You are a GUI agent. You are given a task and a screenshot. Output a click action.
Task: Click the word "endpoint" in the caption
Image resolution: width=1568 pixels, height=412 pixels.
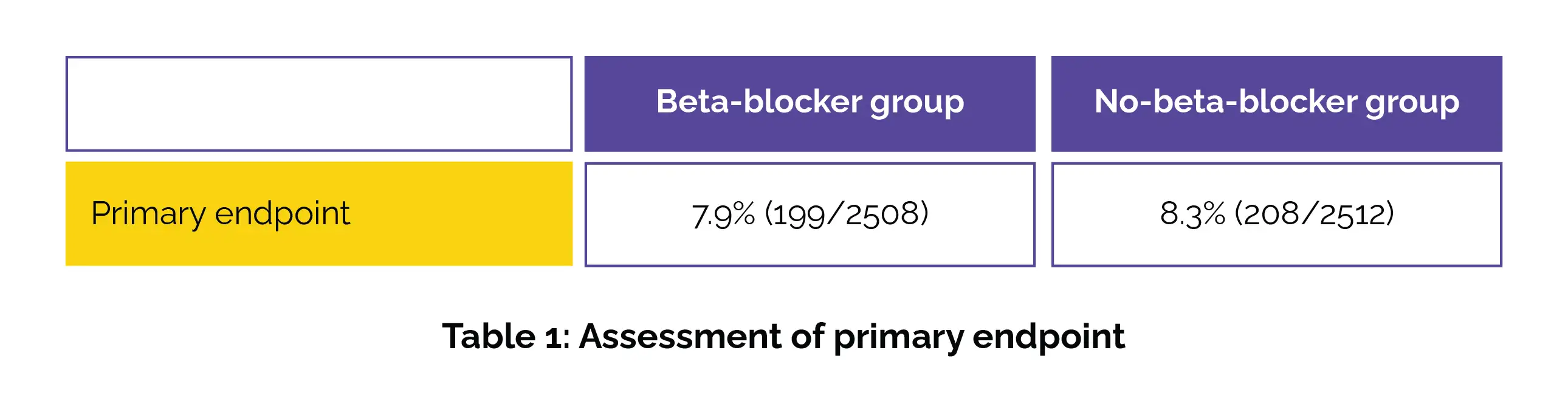1048,336
